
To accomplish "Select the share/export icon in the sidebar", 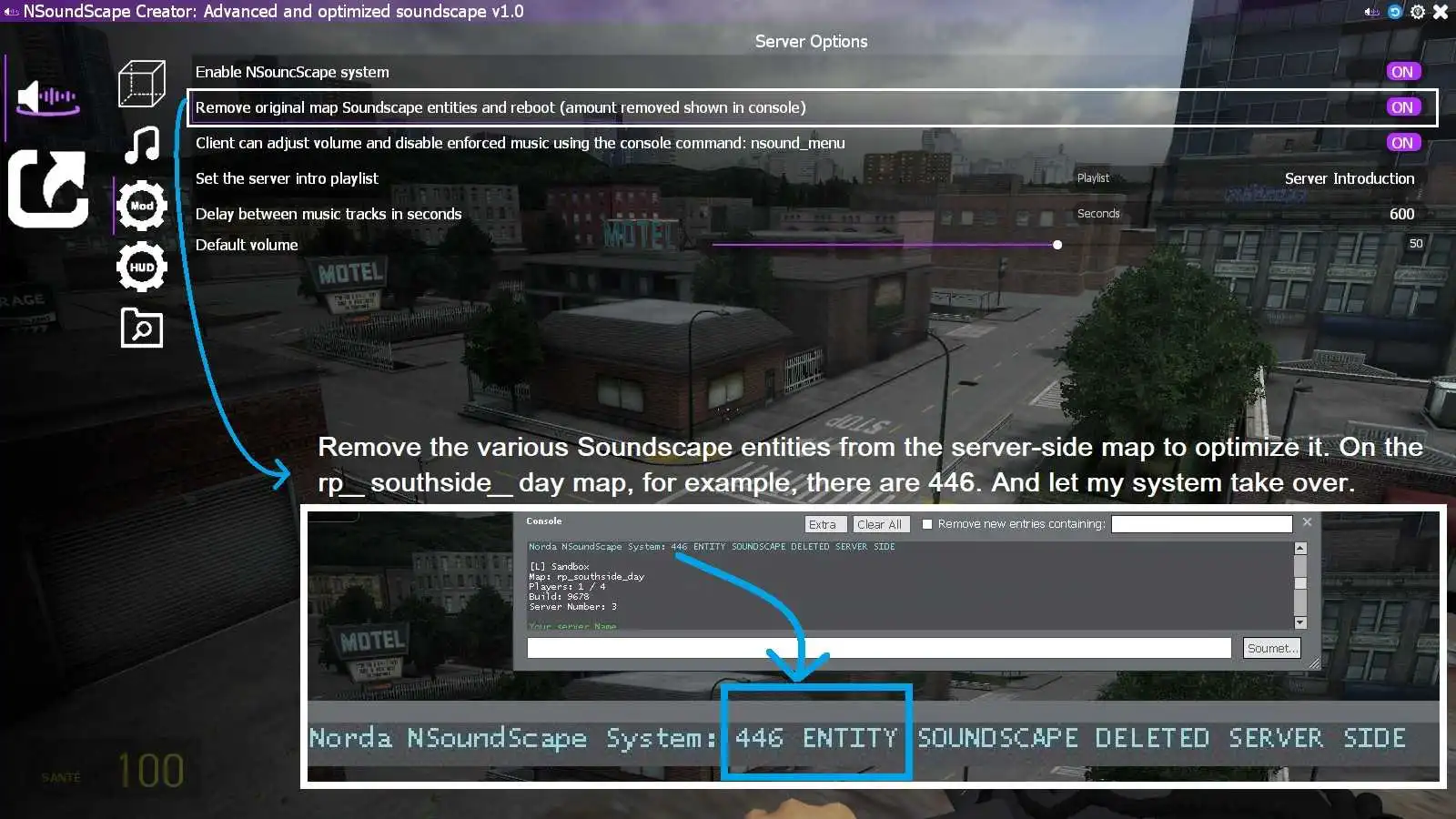I will pyautogui.click(x=47, y=189).
